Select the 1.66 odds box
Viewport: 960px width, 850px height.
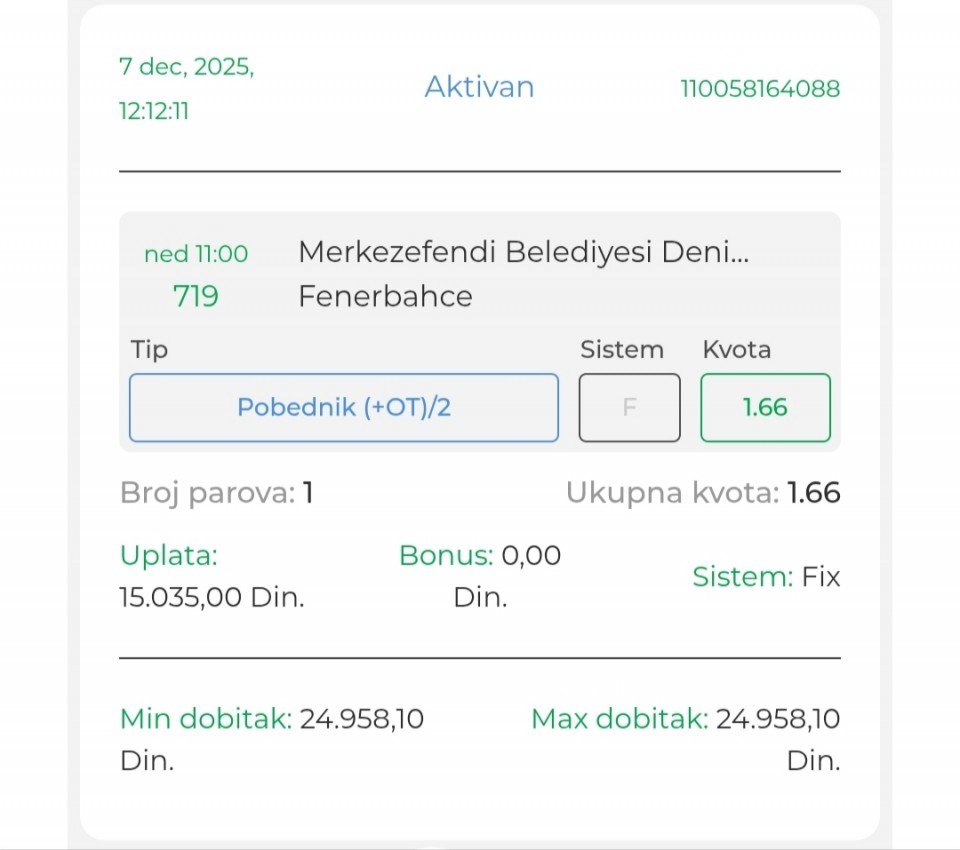coord(765,408)
